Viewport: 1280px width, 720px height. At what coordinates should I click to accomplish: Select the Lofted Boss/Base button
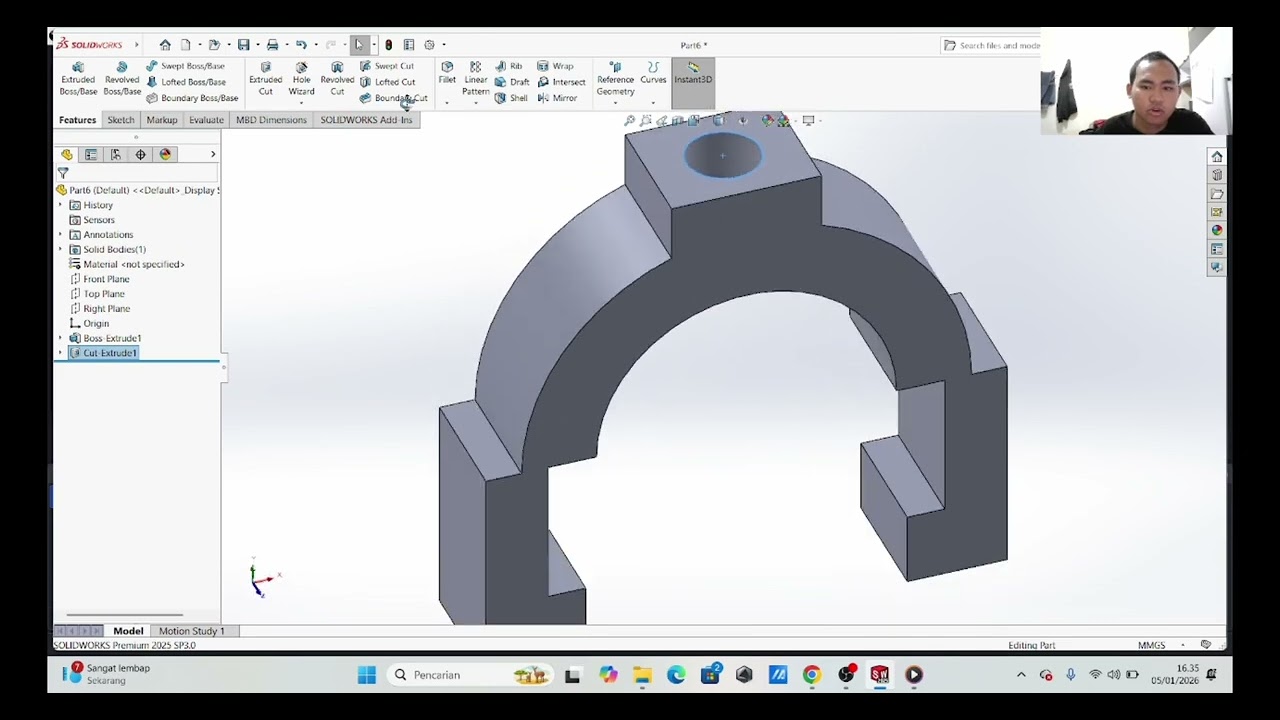185,82
